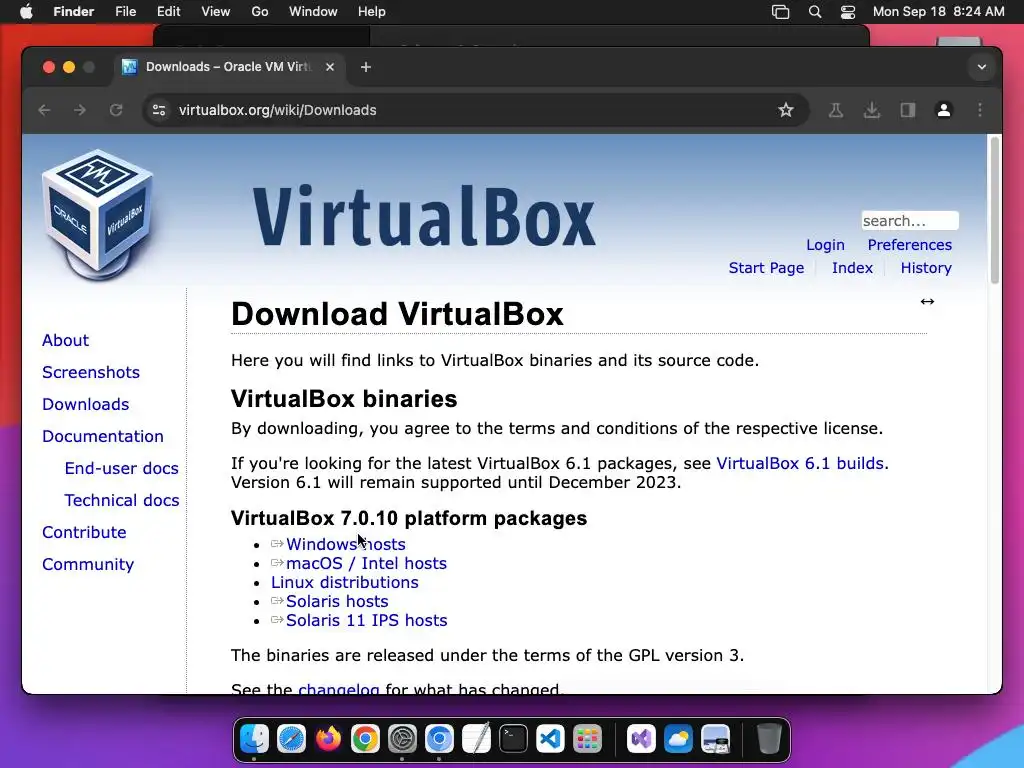The image size is (1024, 768).
Task: Open the Preferences link
Action: click(910, 245)
